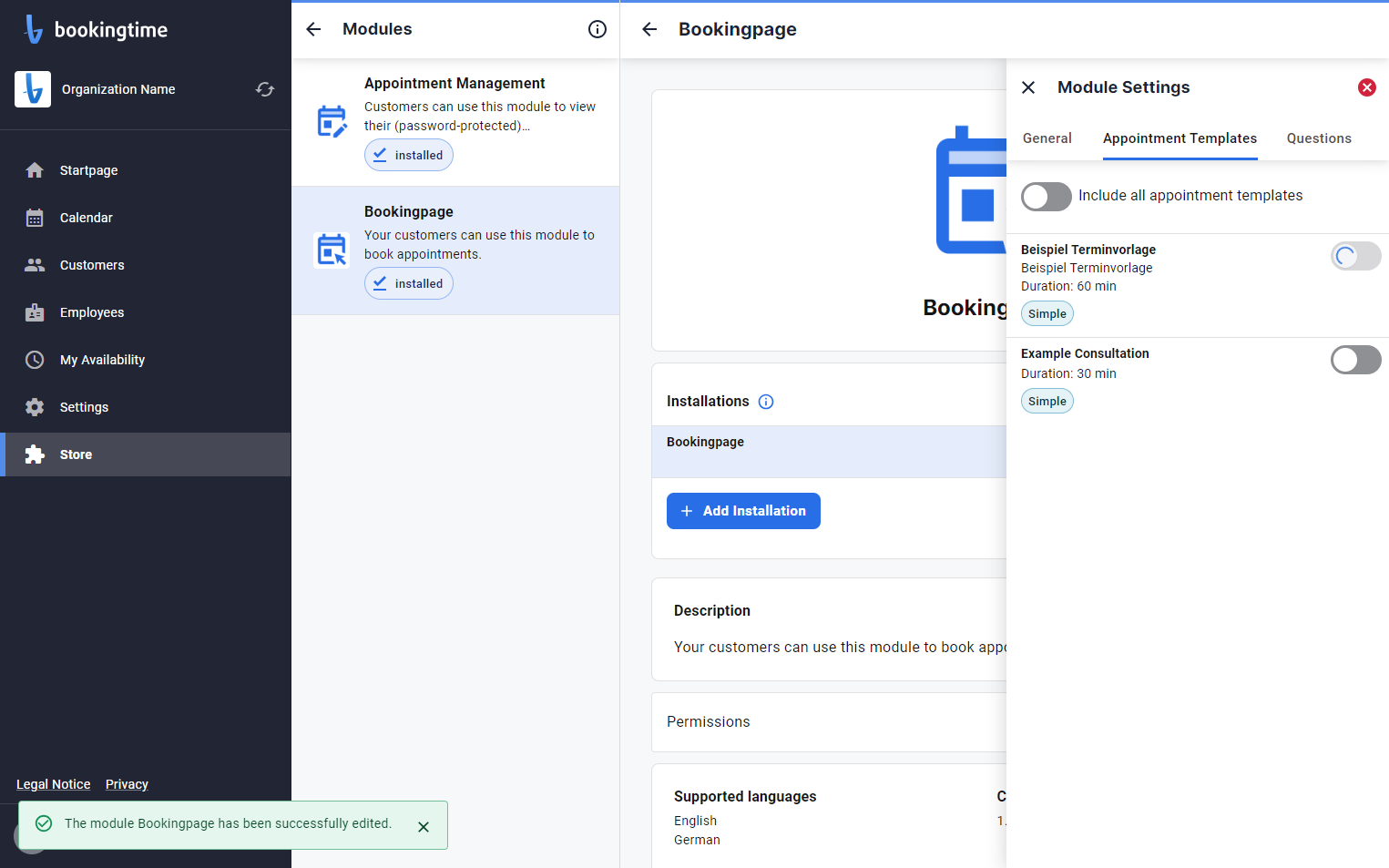The width and height of the screenshot is (1389, 868).
Task: Close the Module Settings panel with X
Action: pyautogui.click(x=1028, y=87)
